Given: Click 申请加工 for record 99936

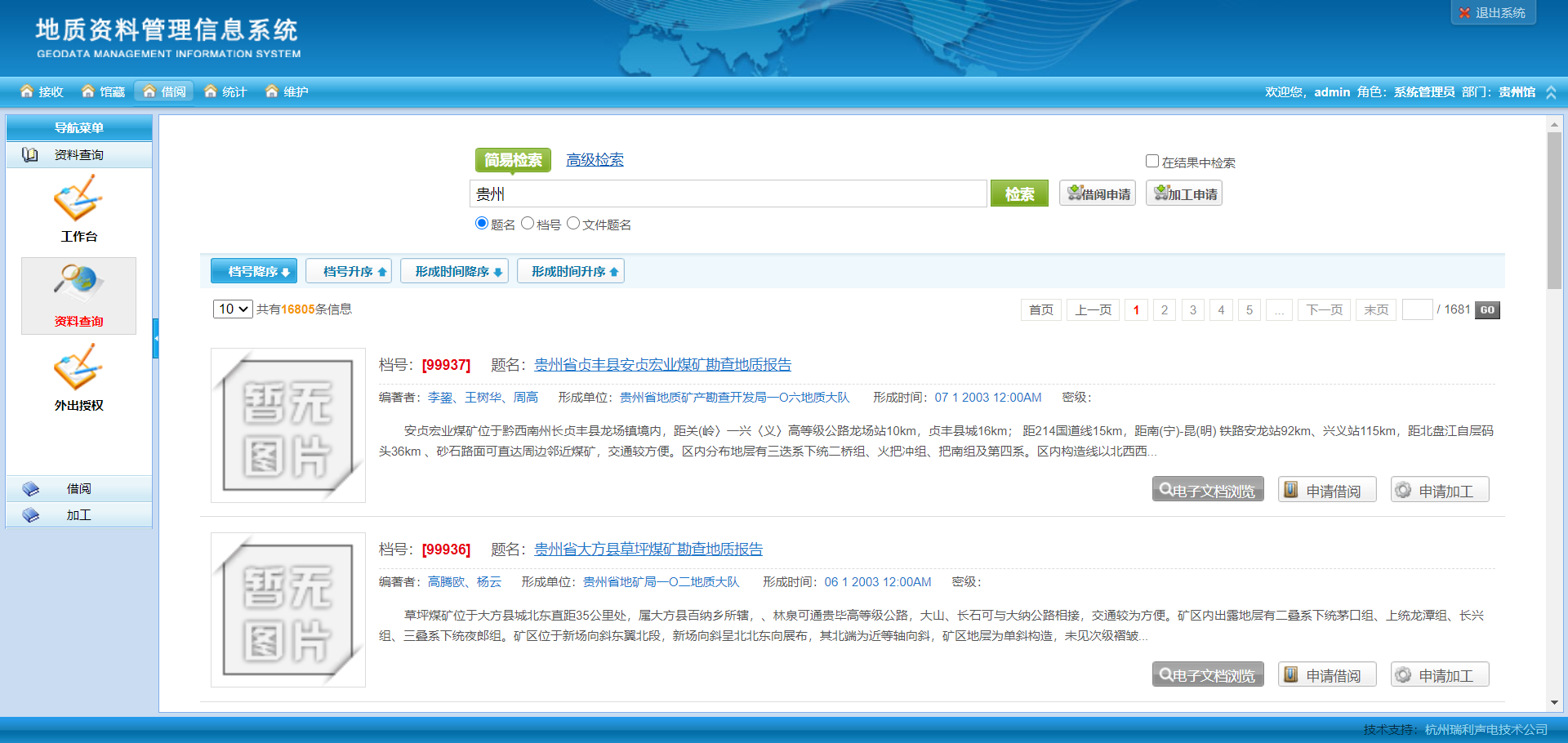Looking at the screenshot, I should pyautogui.click(x=1440, y=675).
